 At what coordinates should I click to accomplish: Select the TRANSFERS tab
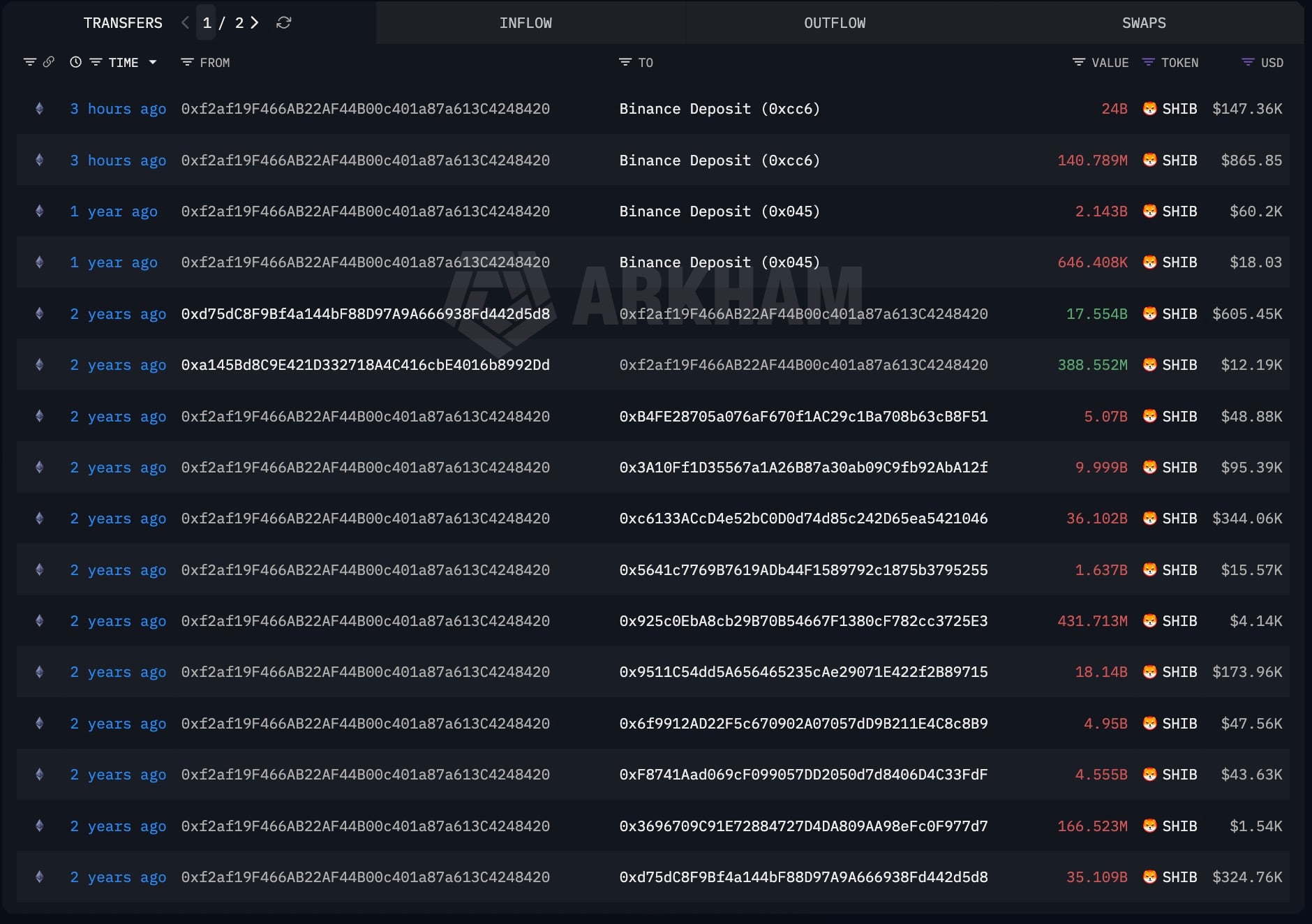(123, 23)
